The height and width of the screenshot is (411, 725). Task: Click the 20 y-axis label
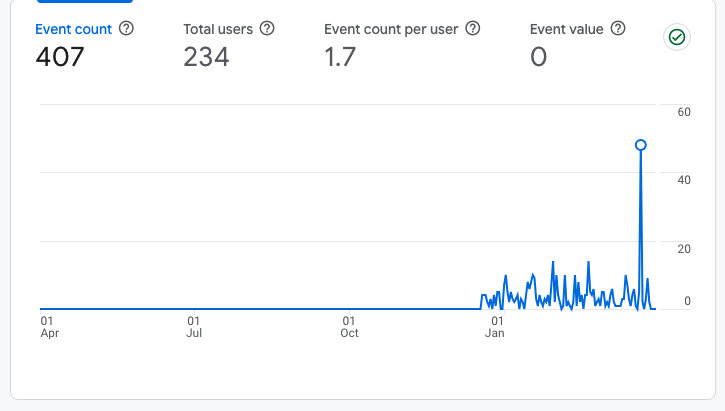[684, 249]
